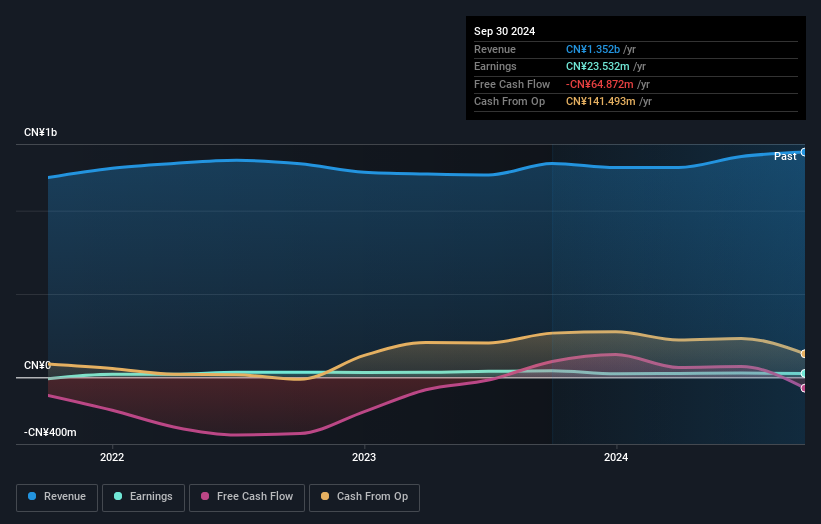This screenshot has width=821, height=524.
Task: Toggle the Free Cash Flow legend series
Action: (x=247, y=497)
